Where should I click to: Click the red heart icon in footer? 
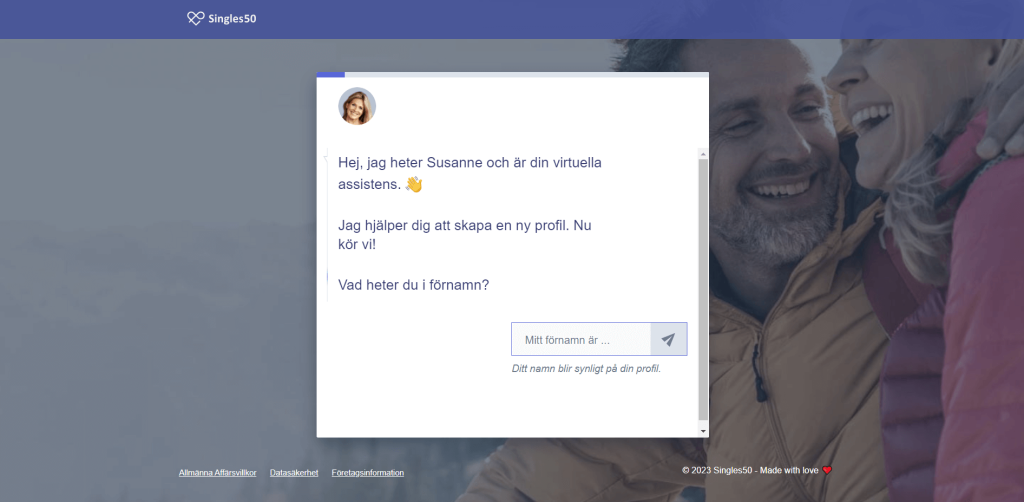(827, 470)
